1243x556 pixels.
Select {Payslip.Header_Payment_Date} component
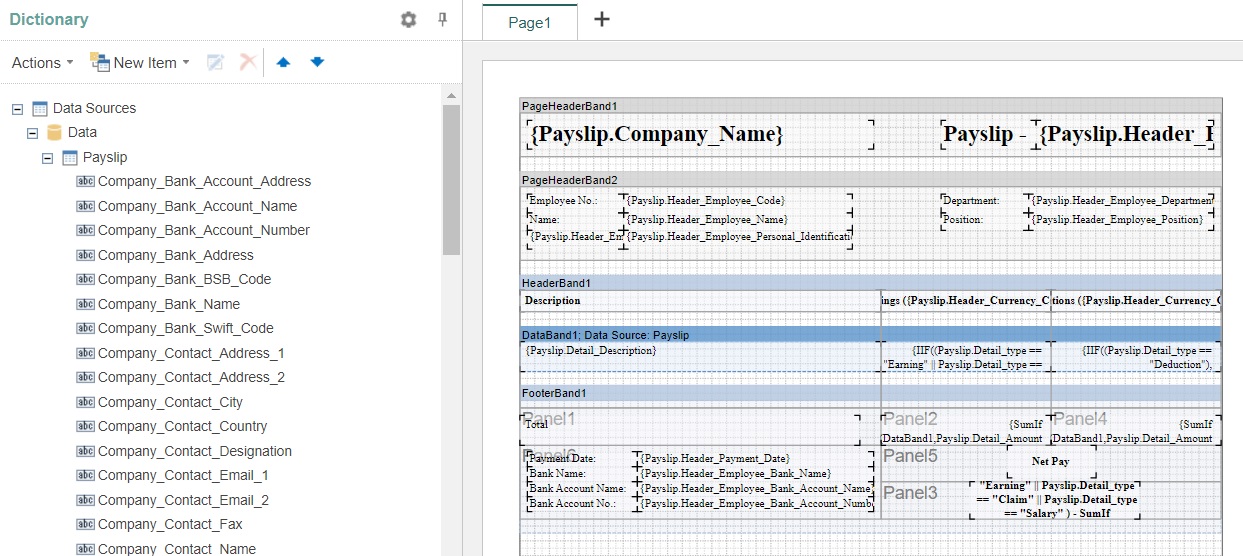(x=756, y=459)
